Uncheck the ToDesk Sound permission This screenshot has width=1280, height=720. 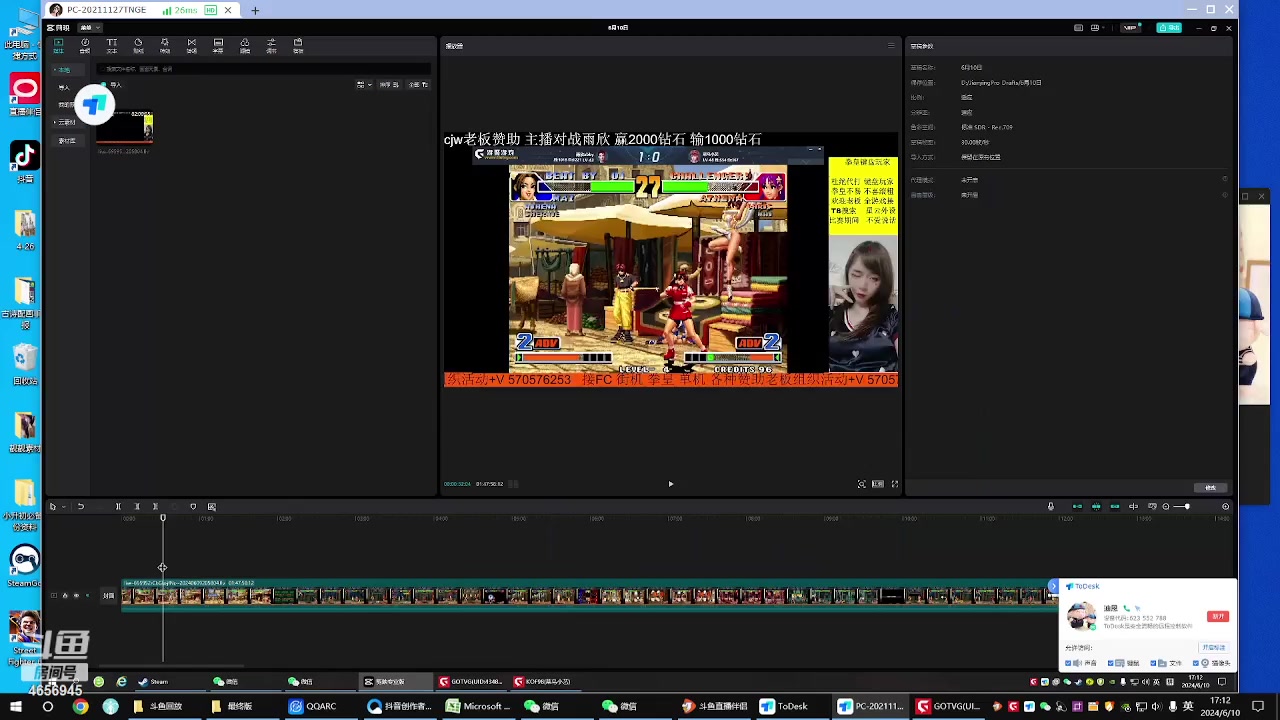(1068, 663)
